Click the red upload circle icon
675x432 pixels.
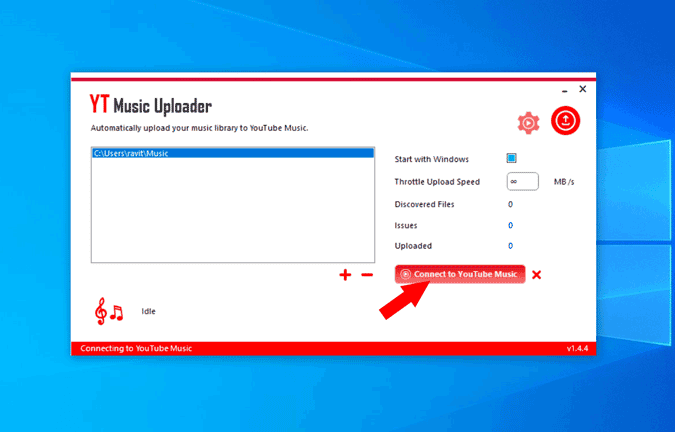[565, 120]
